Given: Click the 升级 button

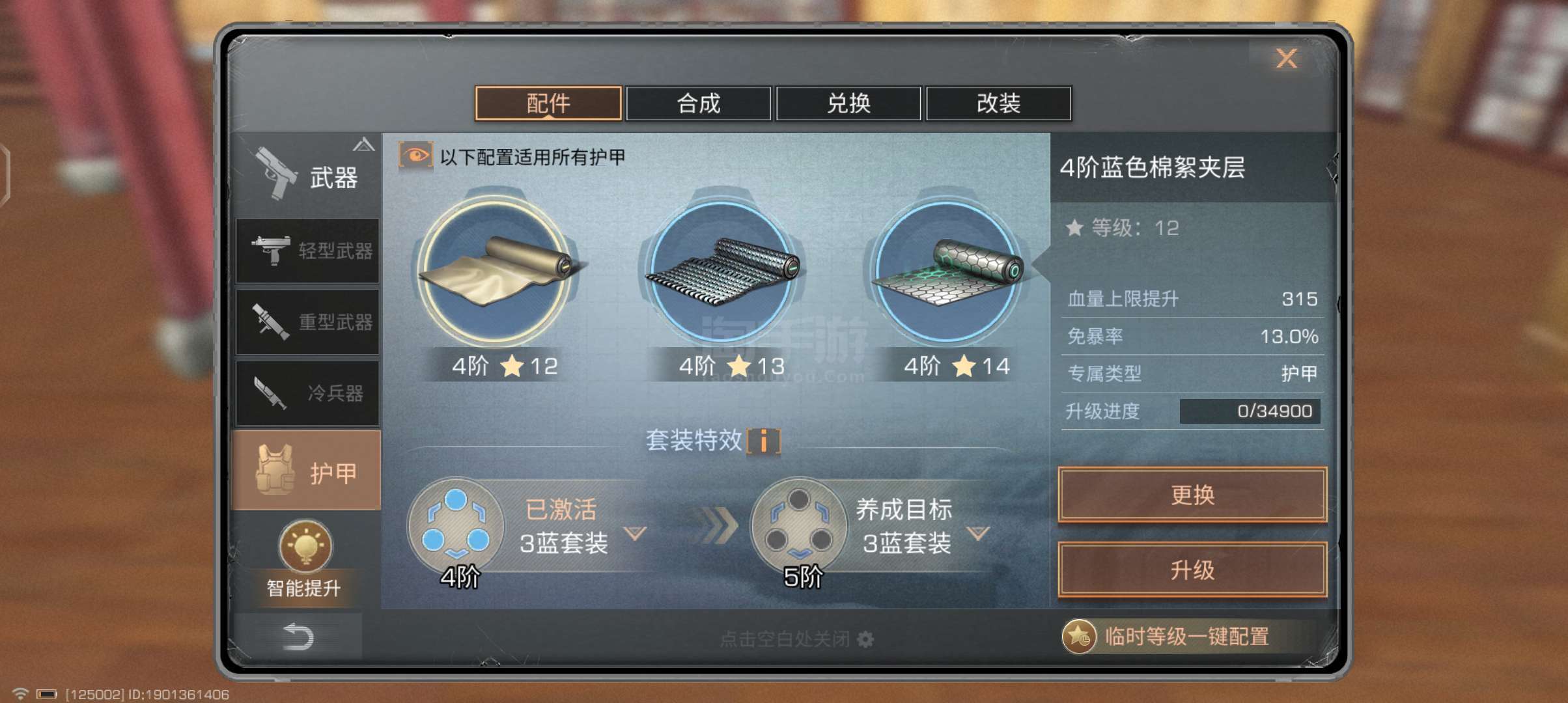Looking at the screenshot, I should (1192, 570).
